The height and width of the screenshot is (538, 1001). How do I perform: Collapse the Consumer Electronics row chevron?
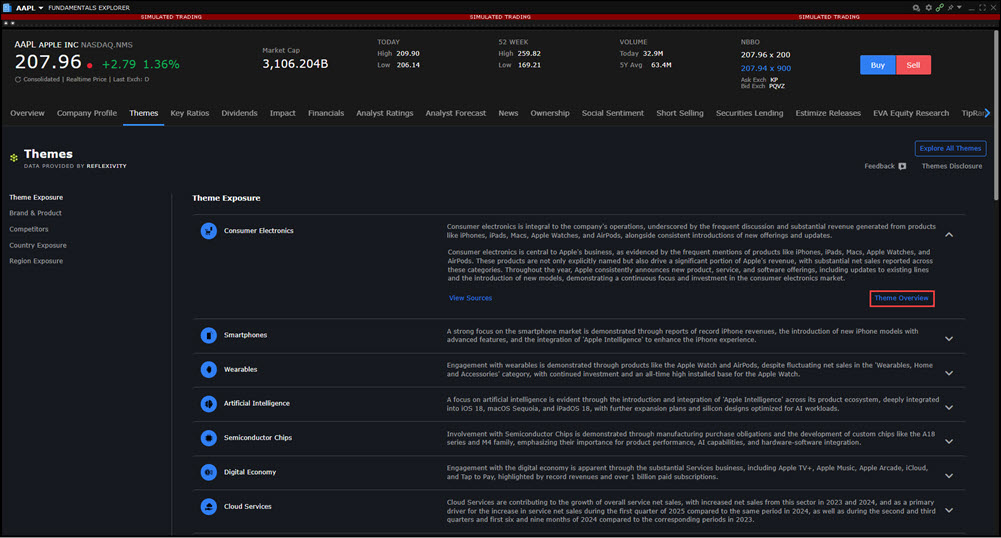pos(949,235)
